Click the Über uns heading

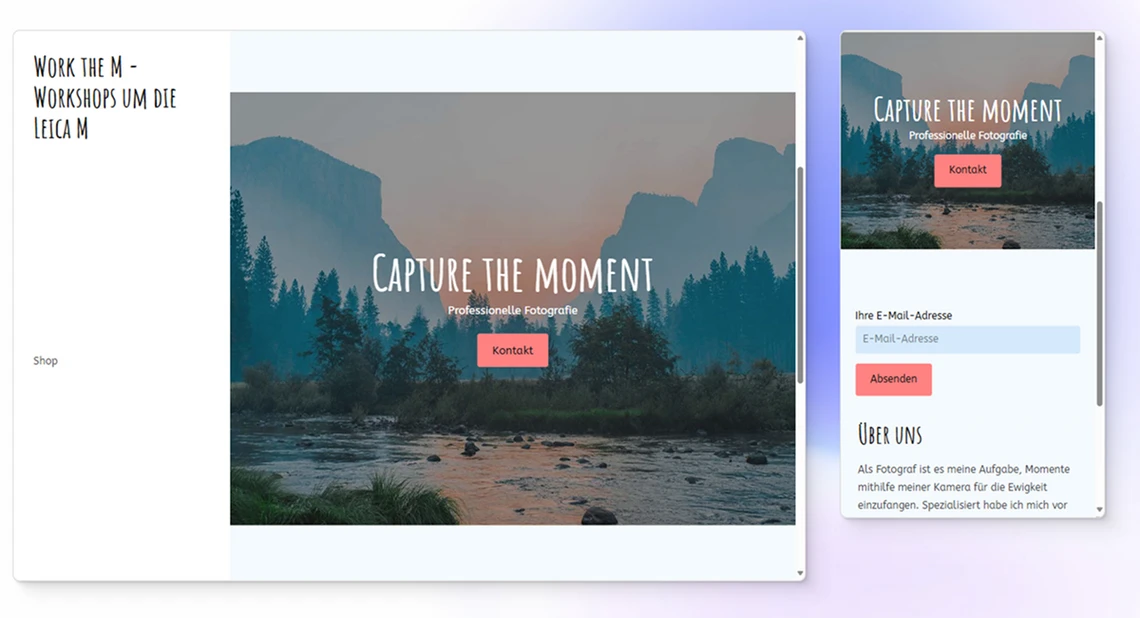coord(890,435)
